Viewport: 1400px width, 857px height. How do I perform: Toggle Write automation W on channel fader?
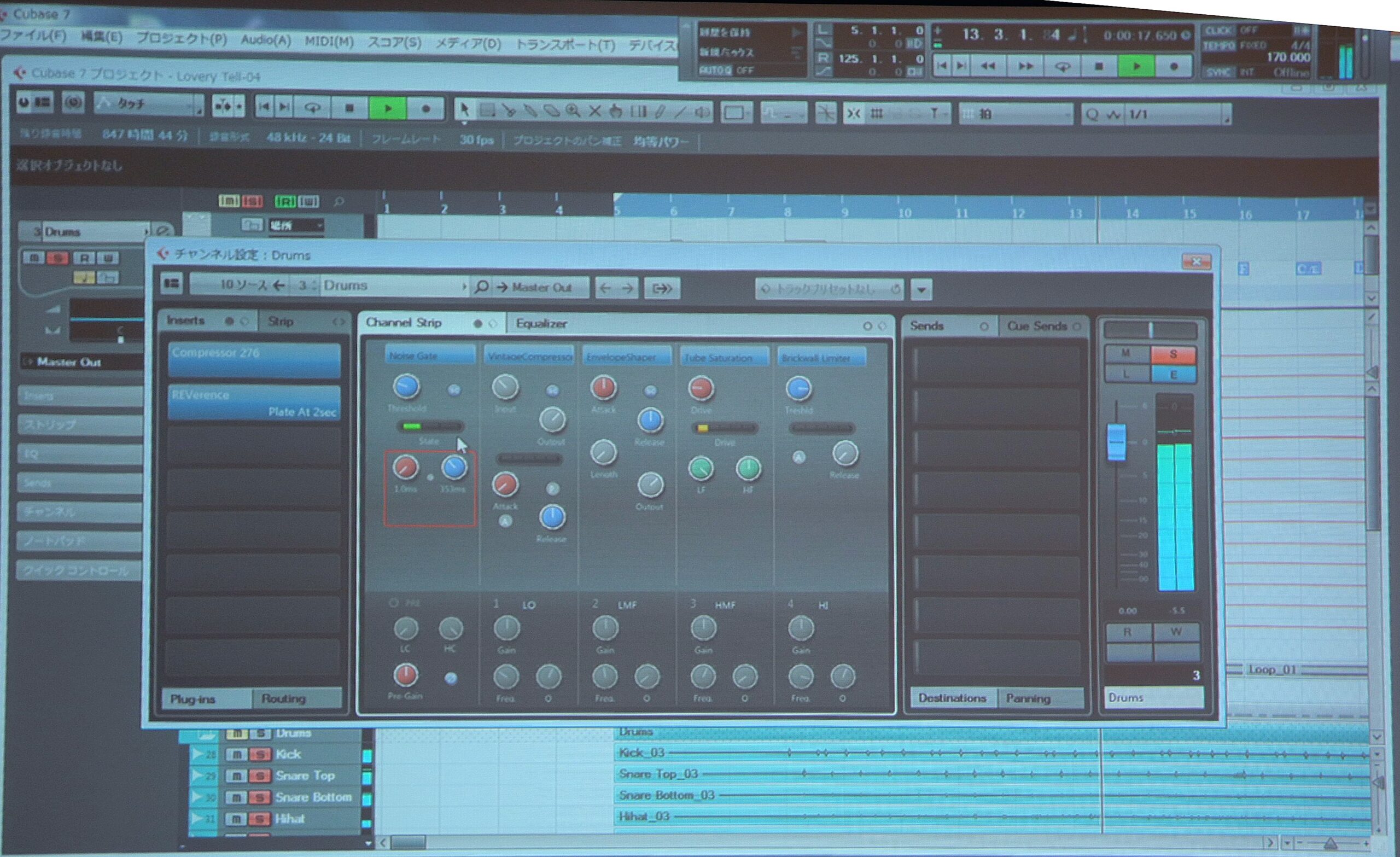1176,632
